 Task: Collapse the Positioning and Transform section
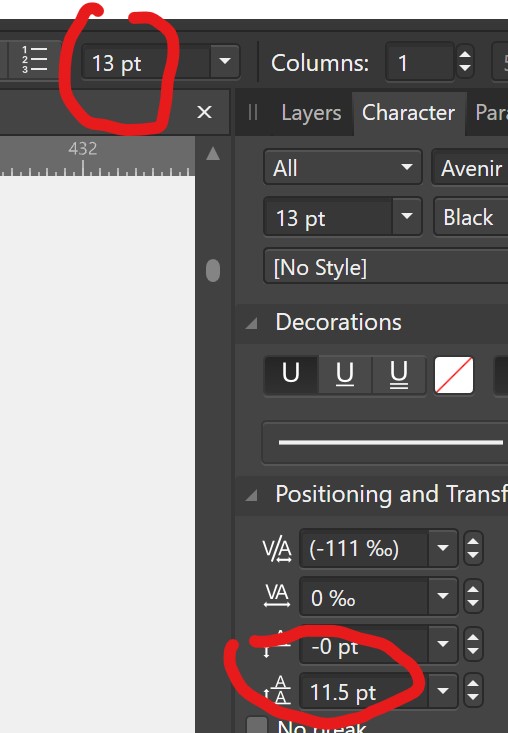click(x=252, y=495)
